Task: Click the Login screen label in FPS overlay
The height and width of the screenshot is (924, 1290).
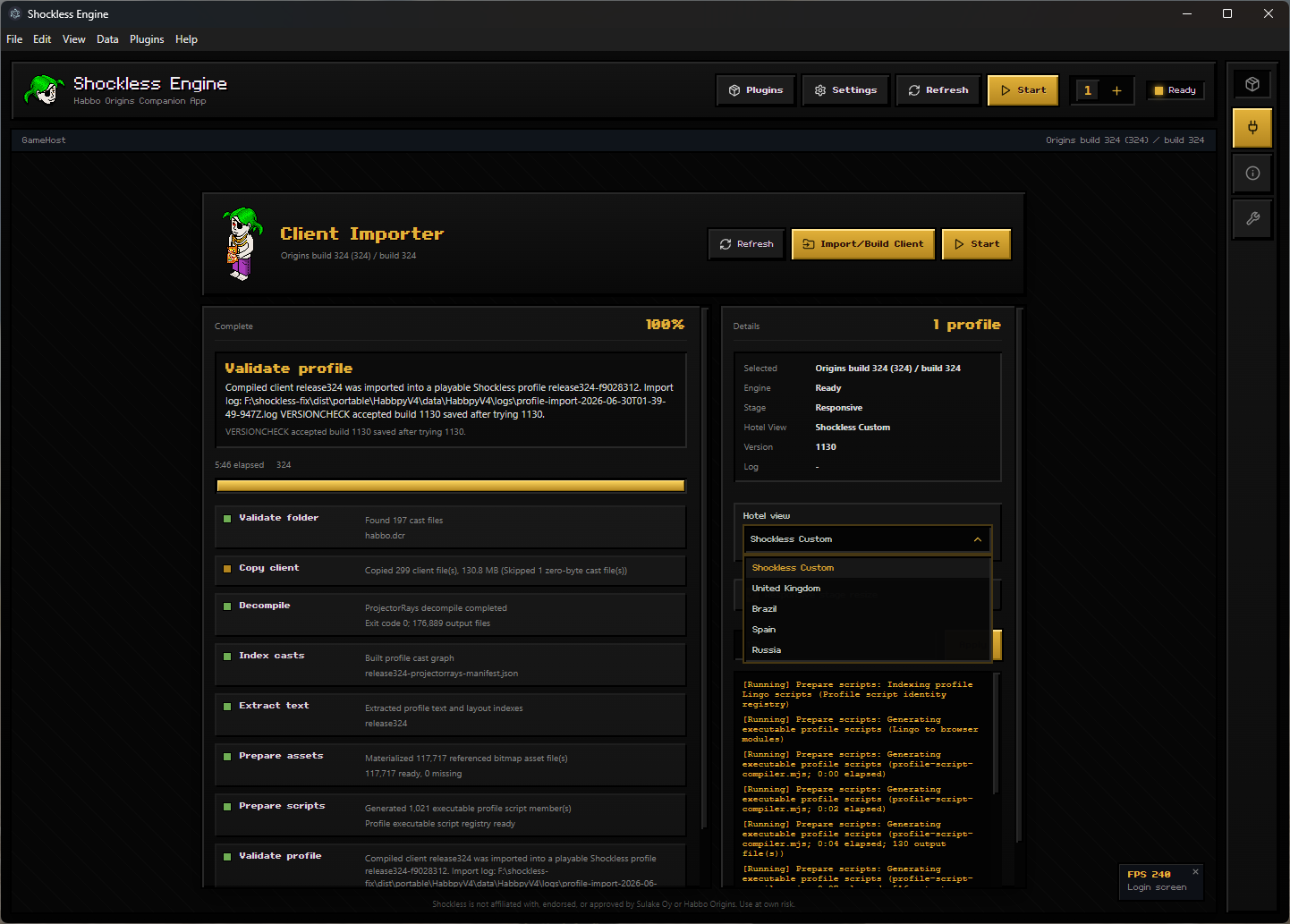Action: click(x=1157, y=887)
